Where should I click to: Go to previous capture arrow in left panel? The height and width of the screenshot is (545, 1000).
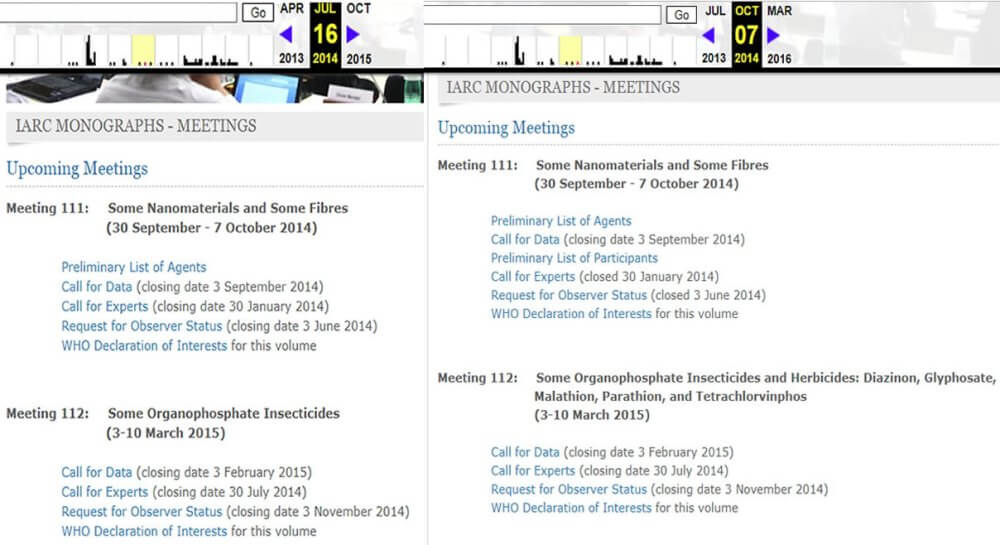286,34
